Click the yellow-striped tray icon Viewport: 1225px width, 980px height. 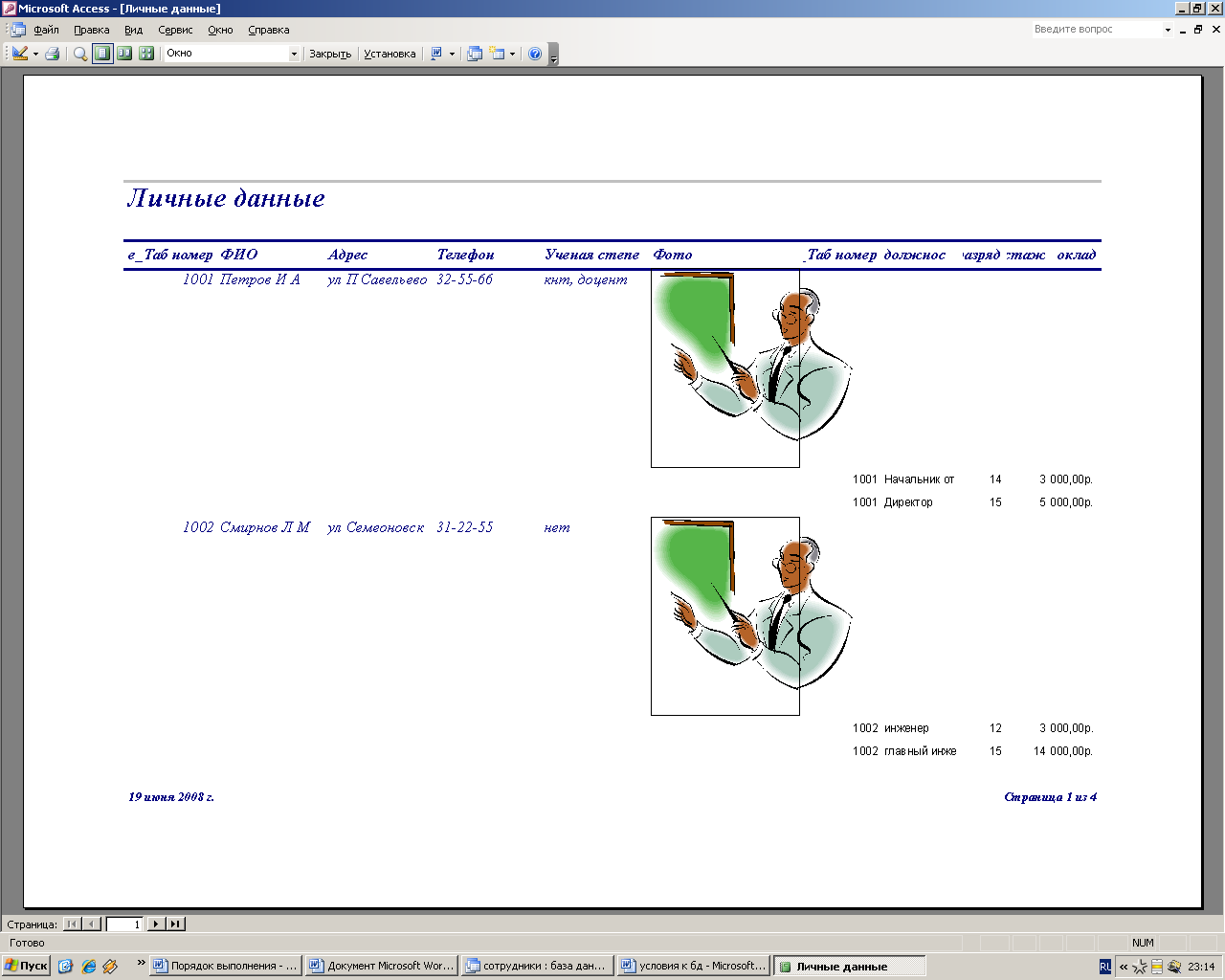coord(1157,967)
